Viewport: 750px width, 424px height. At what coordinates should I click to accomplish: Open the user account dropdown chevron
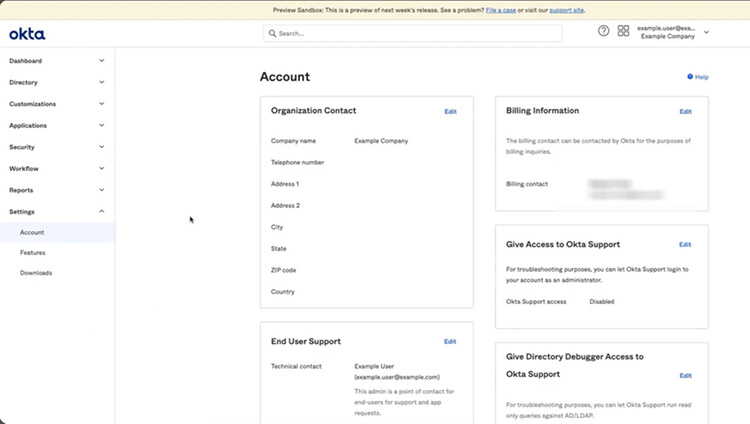(706, 32)
